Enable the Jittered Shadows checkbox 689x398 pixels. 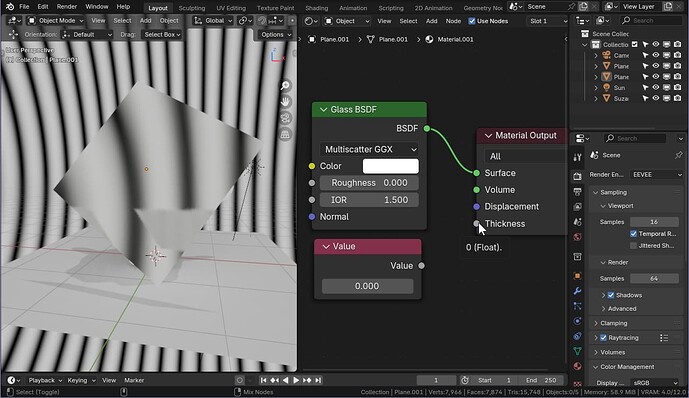tap(633, 246)
